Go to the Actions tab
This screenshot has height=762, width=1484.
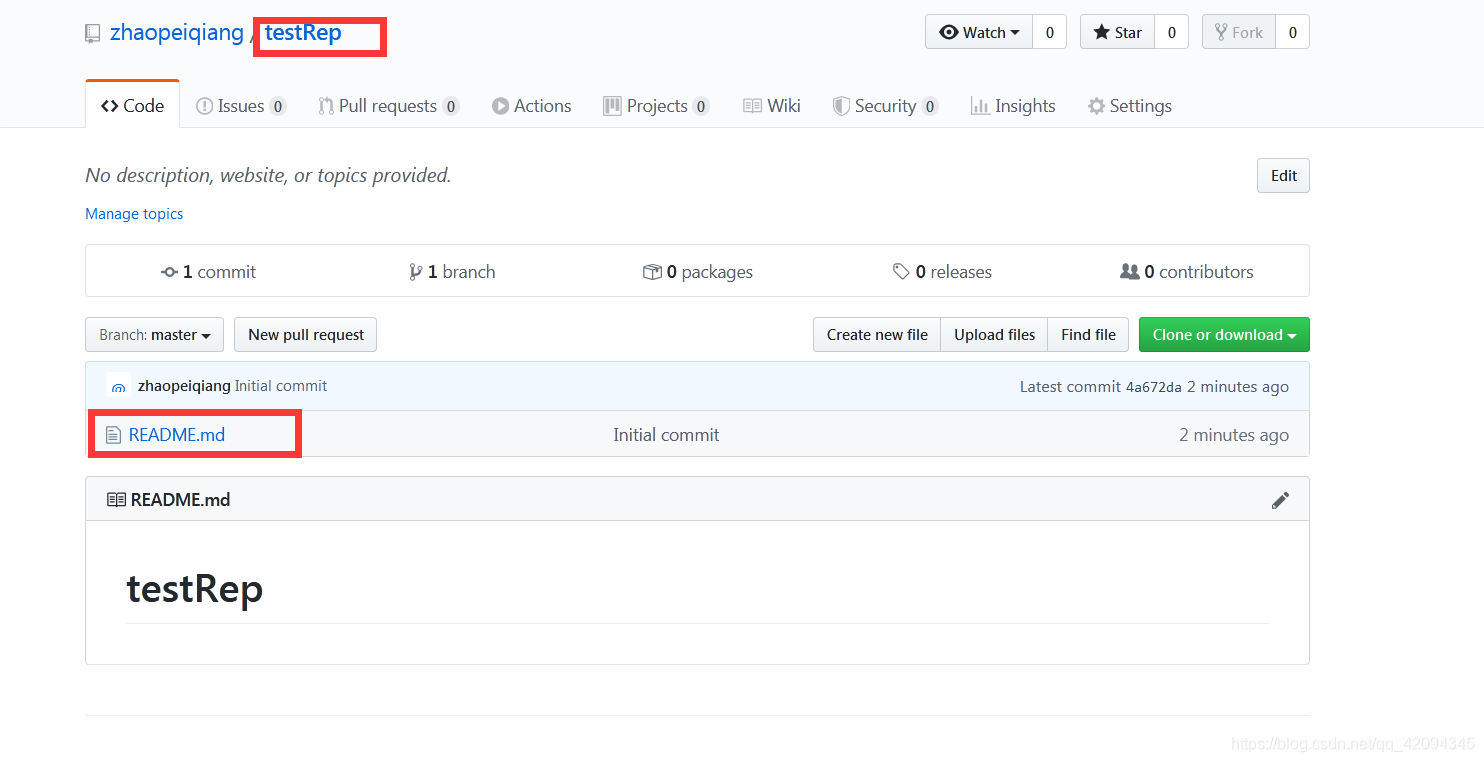(x=532, y=106)
